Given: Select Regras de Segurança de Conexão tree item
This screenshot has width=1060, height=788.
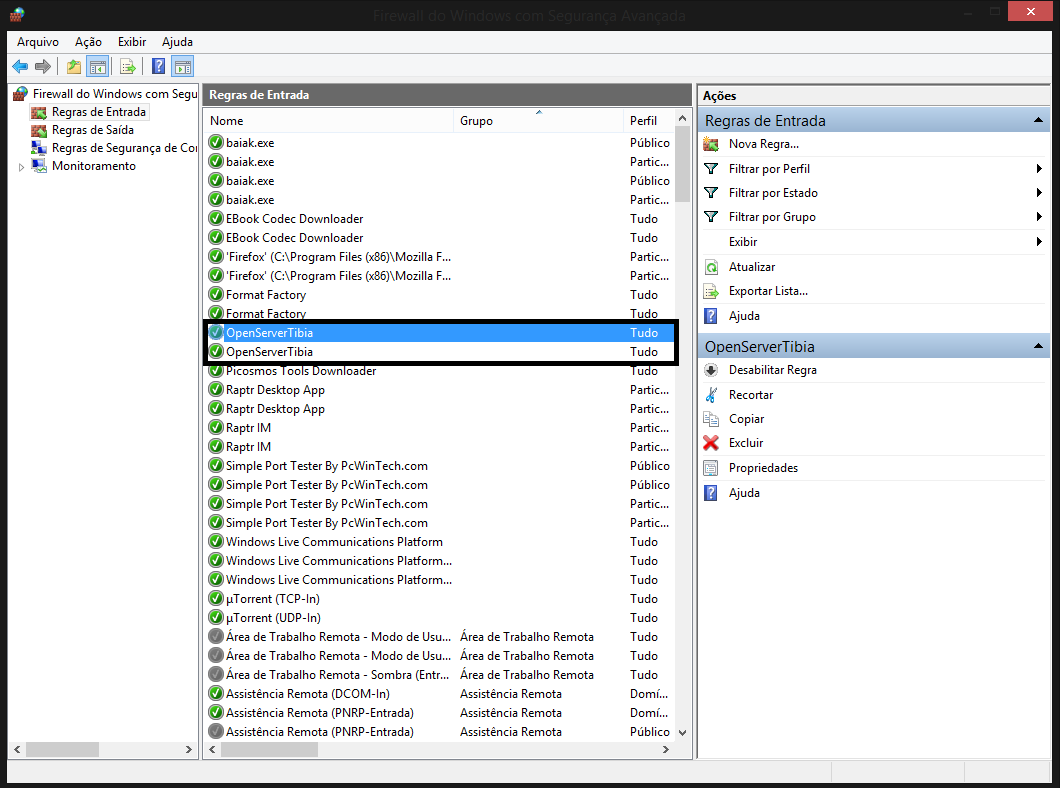Looking at the screenshot, I should 124,148.
